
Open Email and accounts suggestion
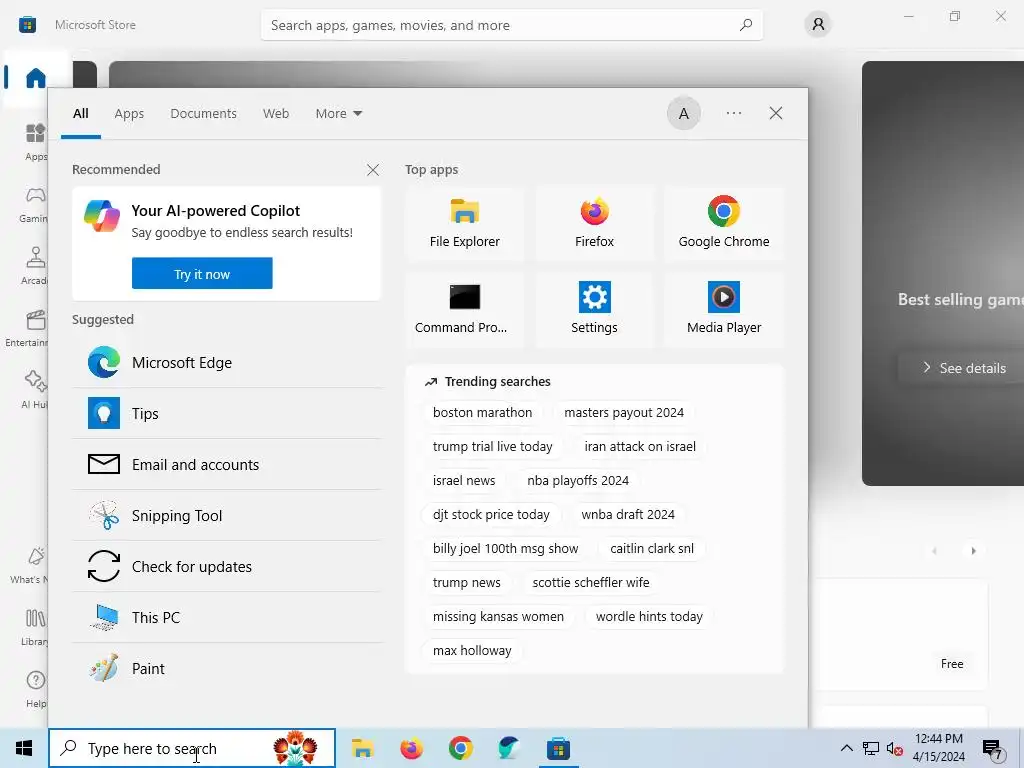click(227, 464)
